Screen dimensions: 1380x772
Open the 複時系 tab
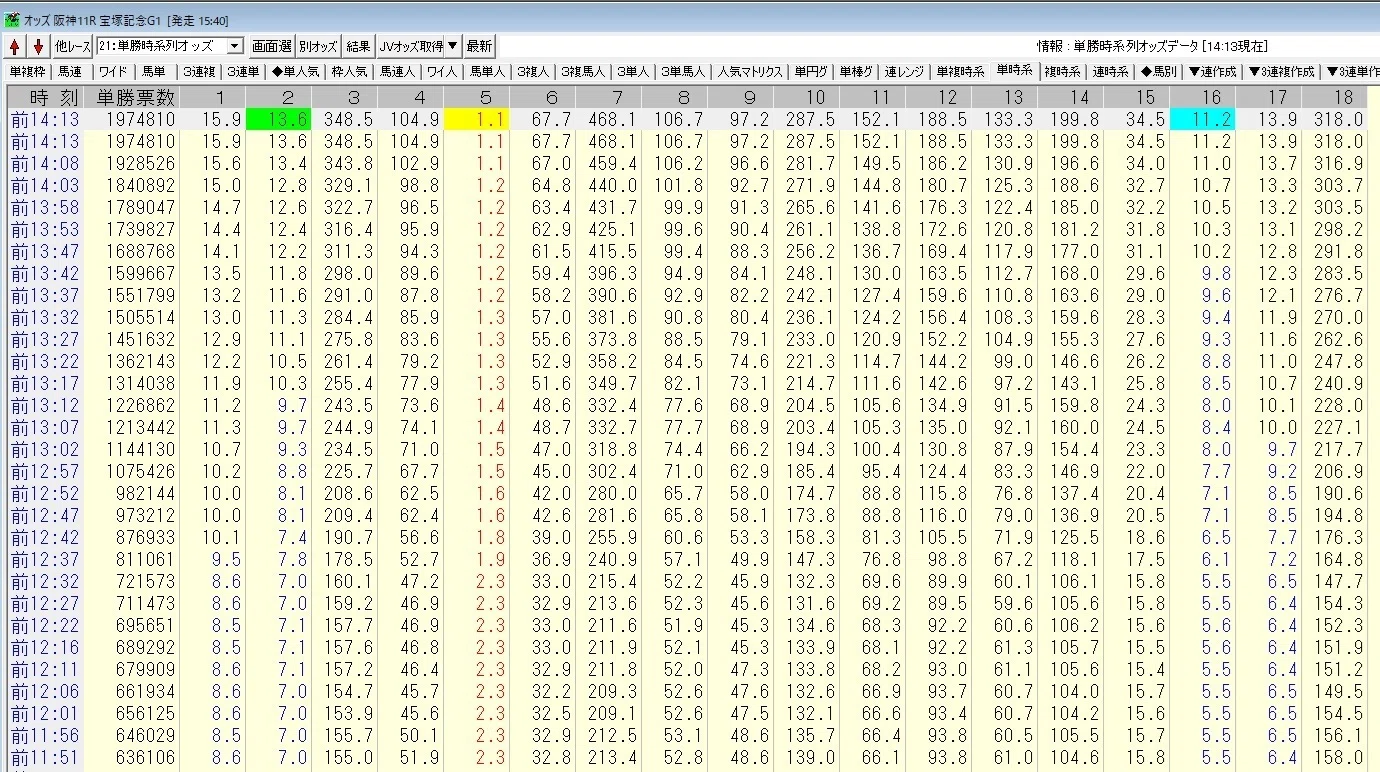(1062, 72)
